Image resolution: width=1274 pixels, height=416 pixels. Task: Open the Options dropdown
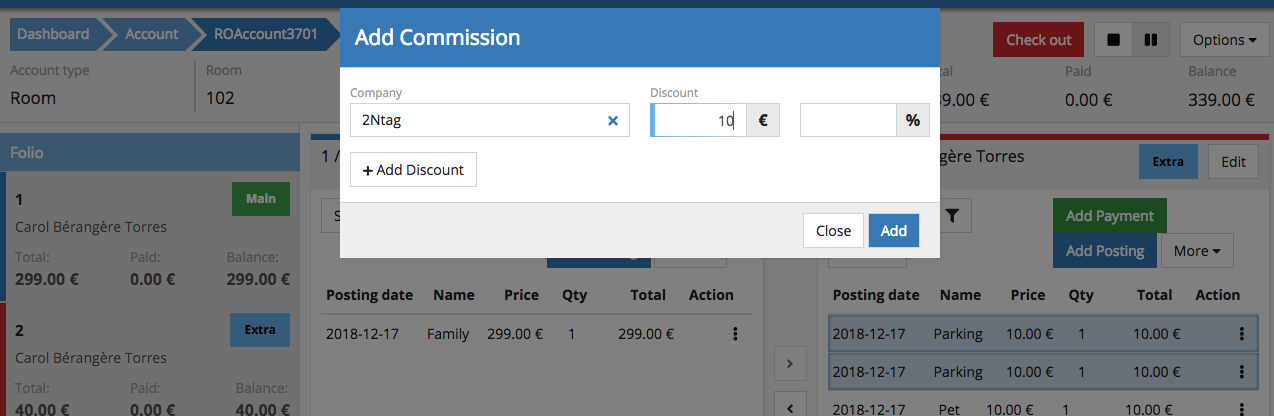1224,40
